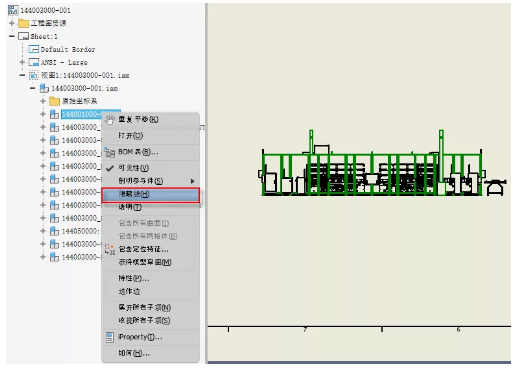The image size is (519, 368).
Task: Expand the selected 144001000 component node
Action: pos(43,114)
